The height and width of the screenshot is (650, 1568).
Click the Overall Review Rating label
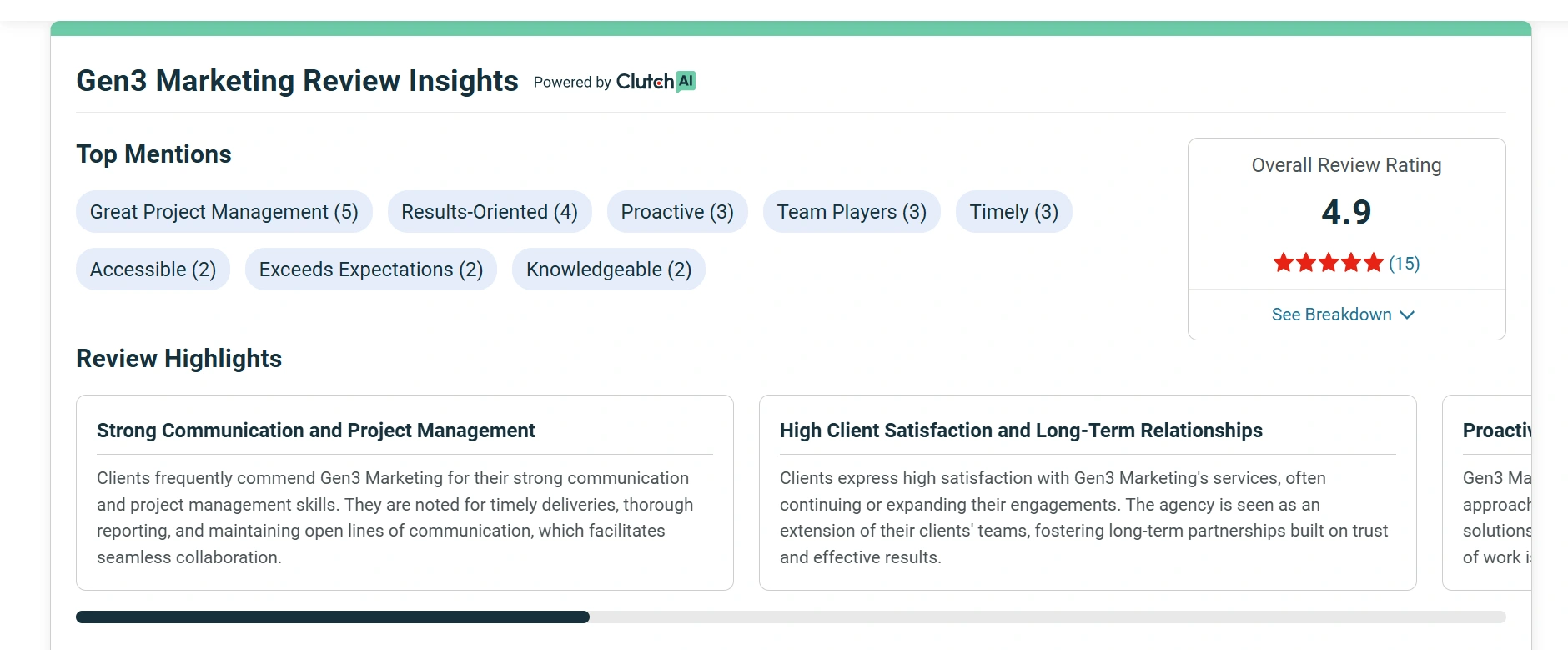click(x=1346, y=165)
